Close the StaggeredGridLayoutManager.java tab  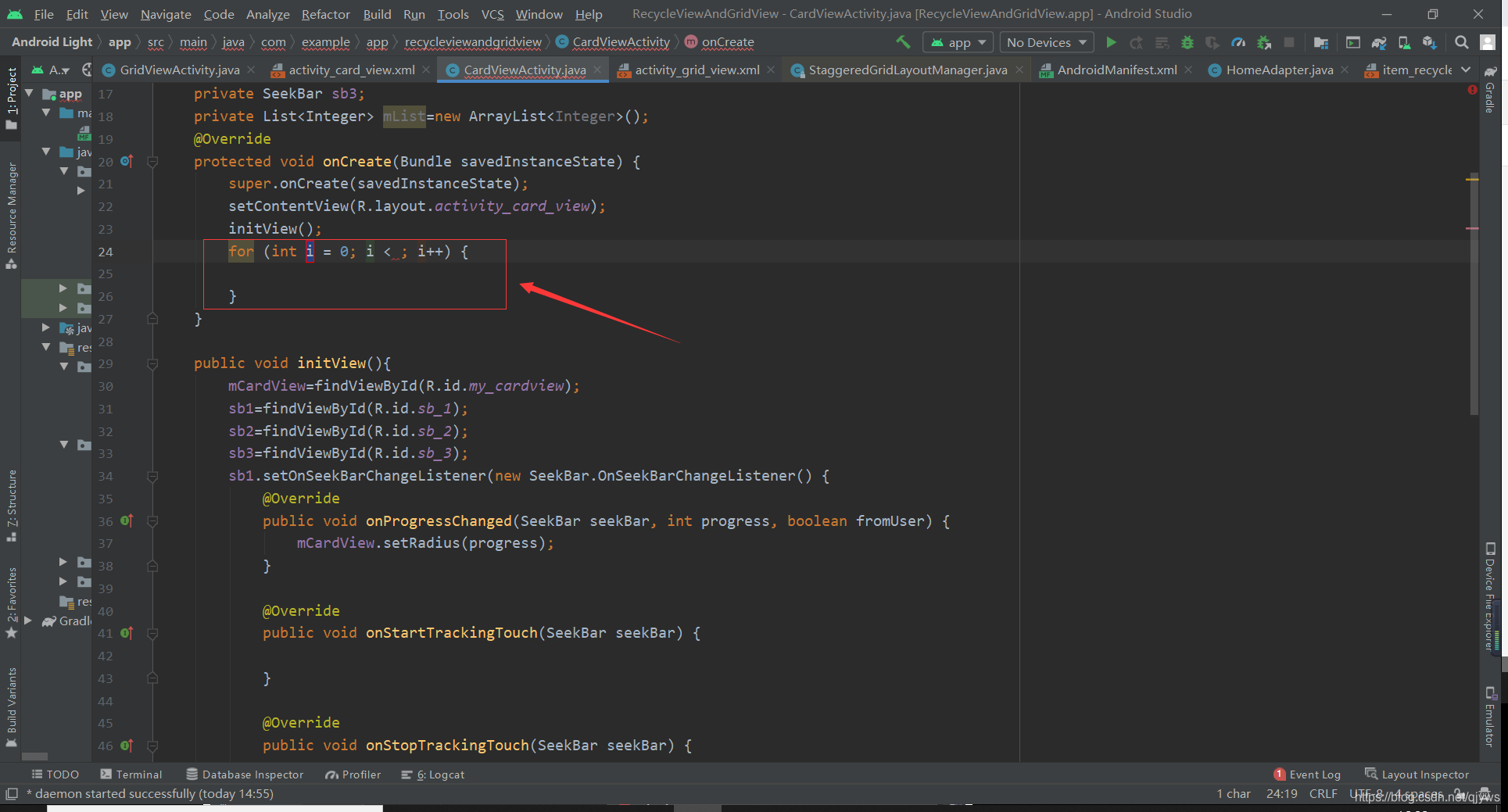coord(1019,70)
